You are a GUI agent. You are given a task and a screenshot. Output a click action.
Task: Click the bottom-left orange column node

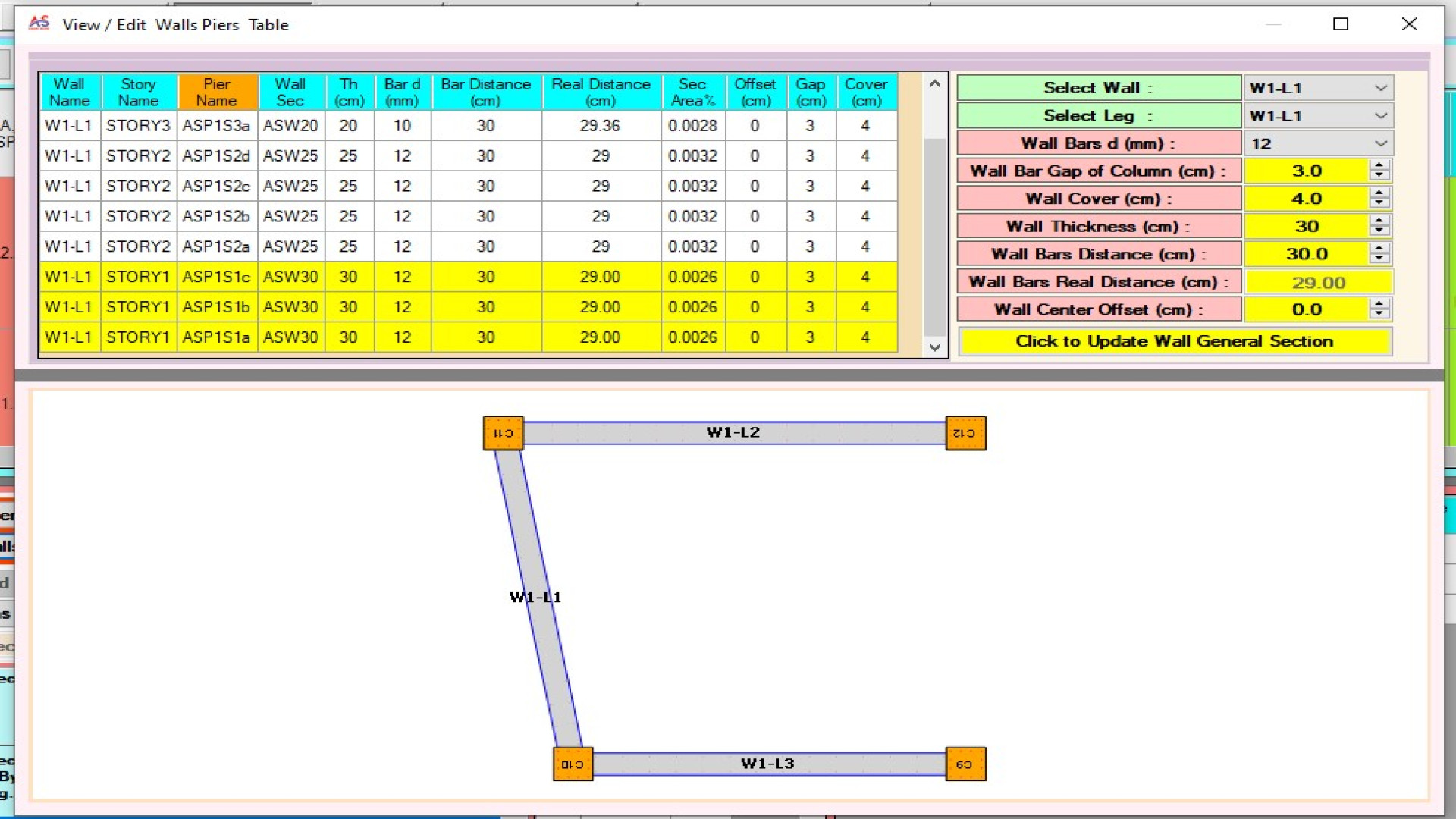point(573,764)
